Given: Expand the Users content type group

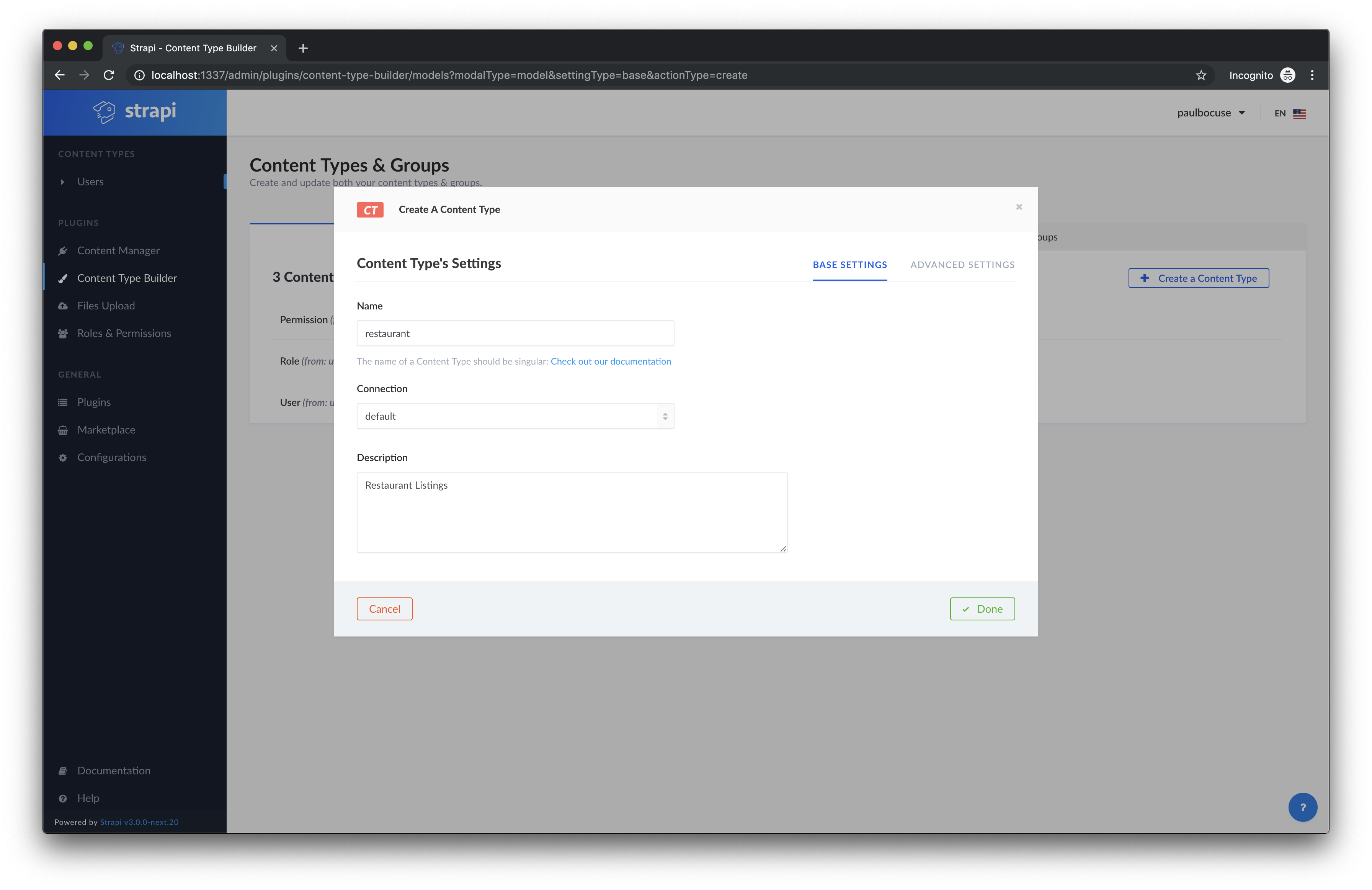Looking at the screenshot, I should click(x=63, y=181).
